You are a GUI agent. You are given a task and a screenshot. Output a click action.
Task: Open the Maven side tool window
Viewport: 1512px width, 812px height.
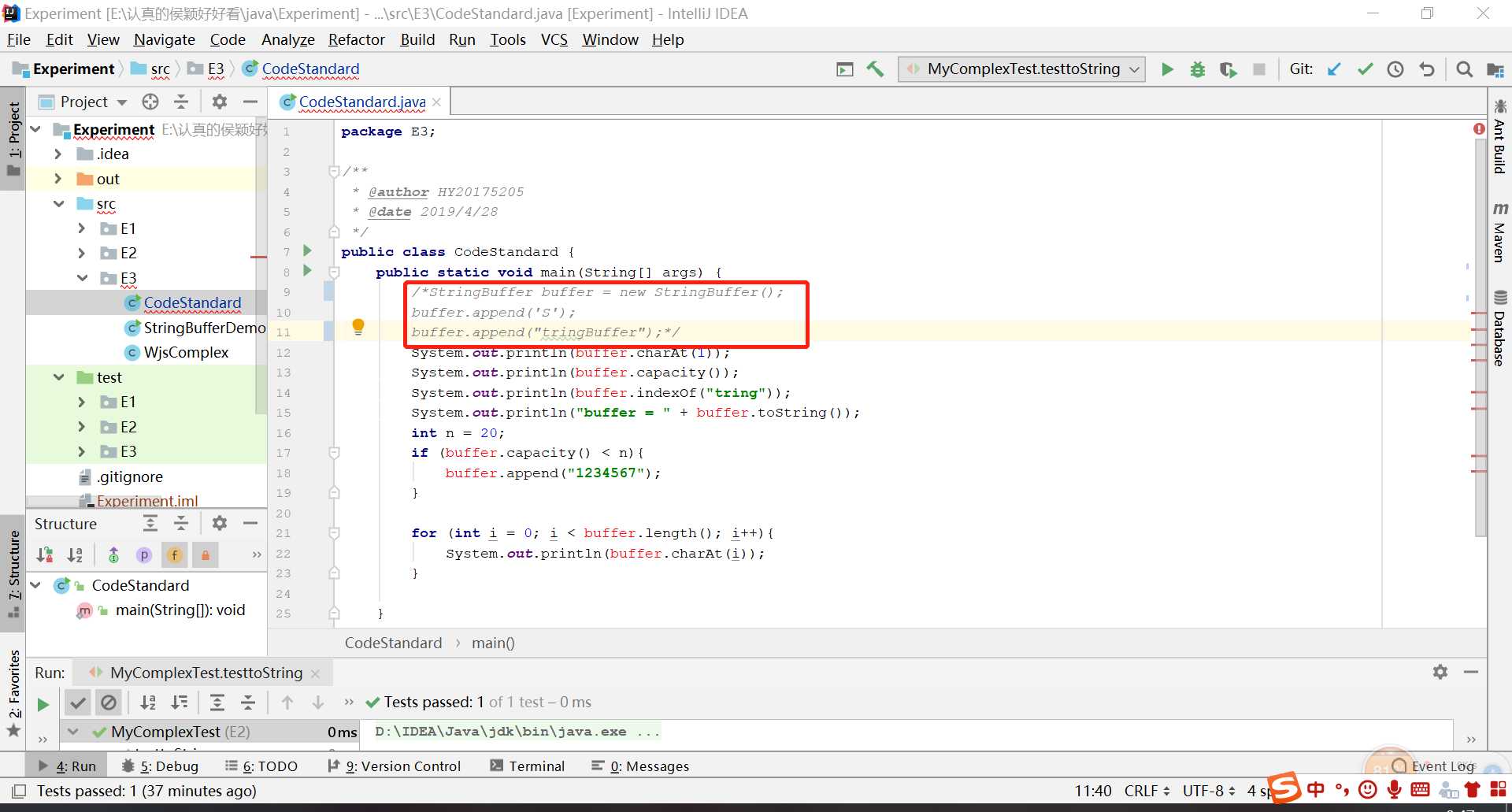click(x=1499, y=232)
